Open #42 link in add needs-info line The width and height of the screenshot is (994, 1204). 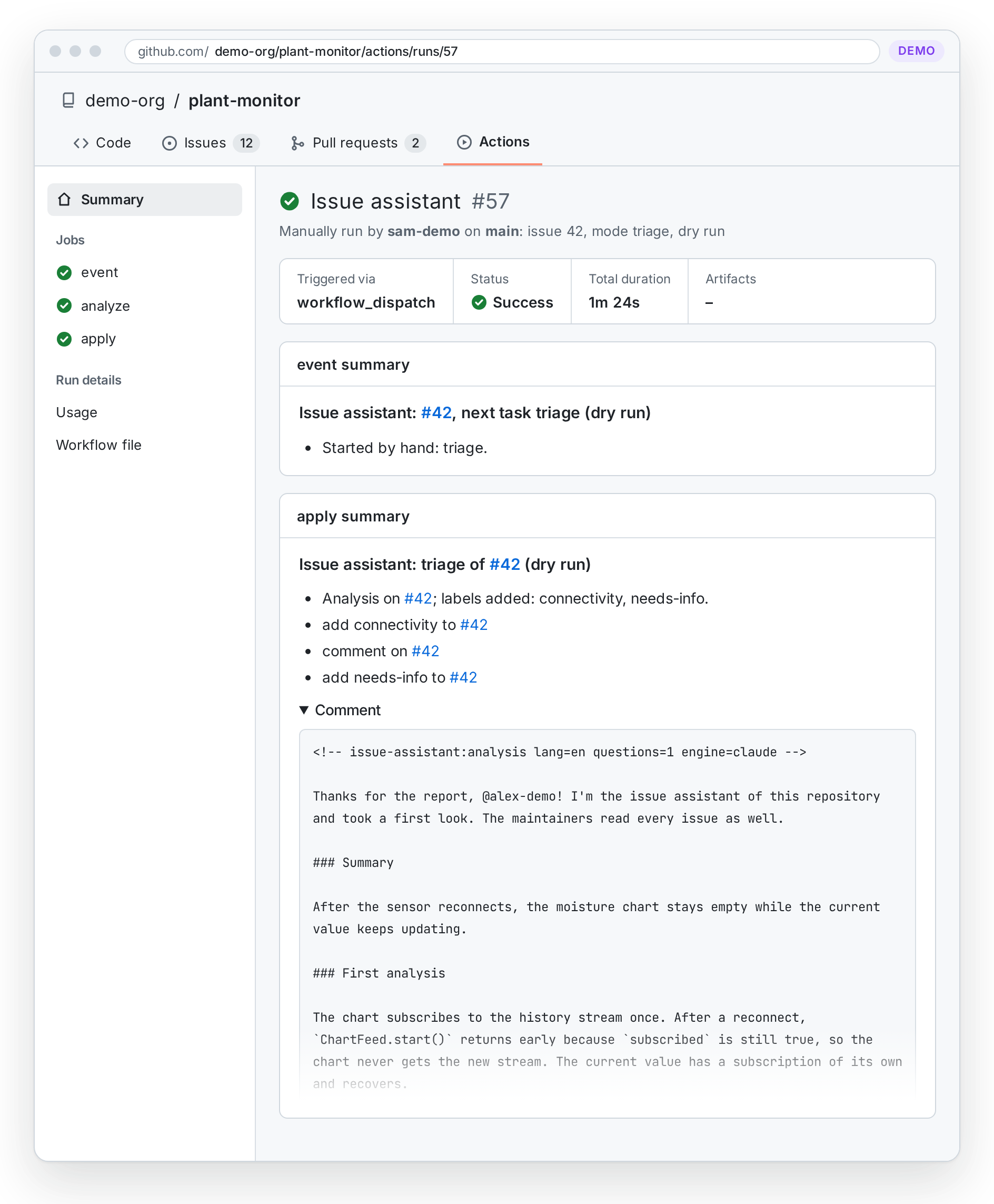coord(463,677)
